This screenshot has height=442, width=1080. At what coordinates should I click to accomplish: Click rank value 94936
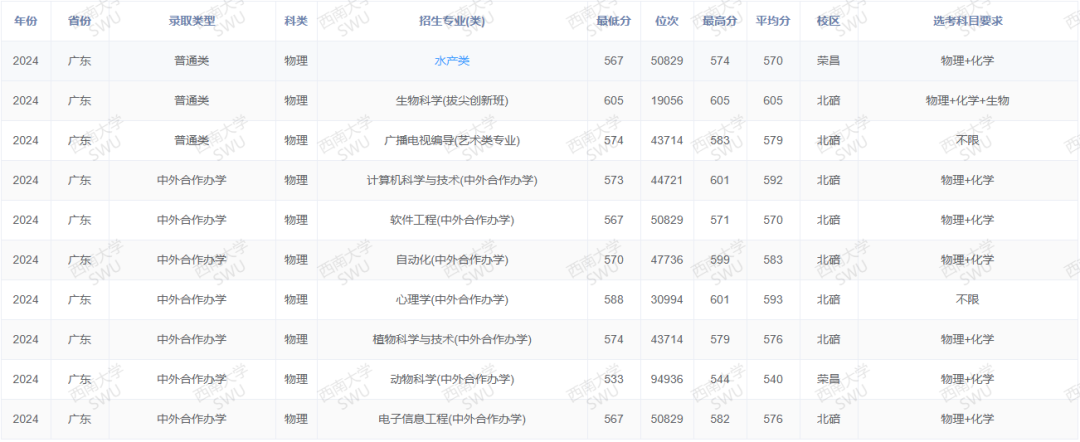[x=667, y=379]
